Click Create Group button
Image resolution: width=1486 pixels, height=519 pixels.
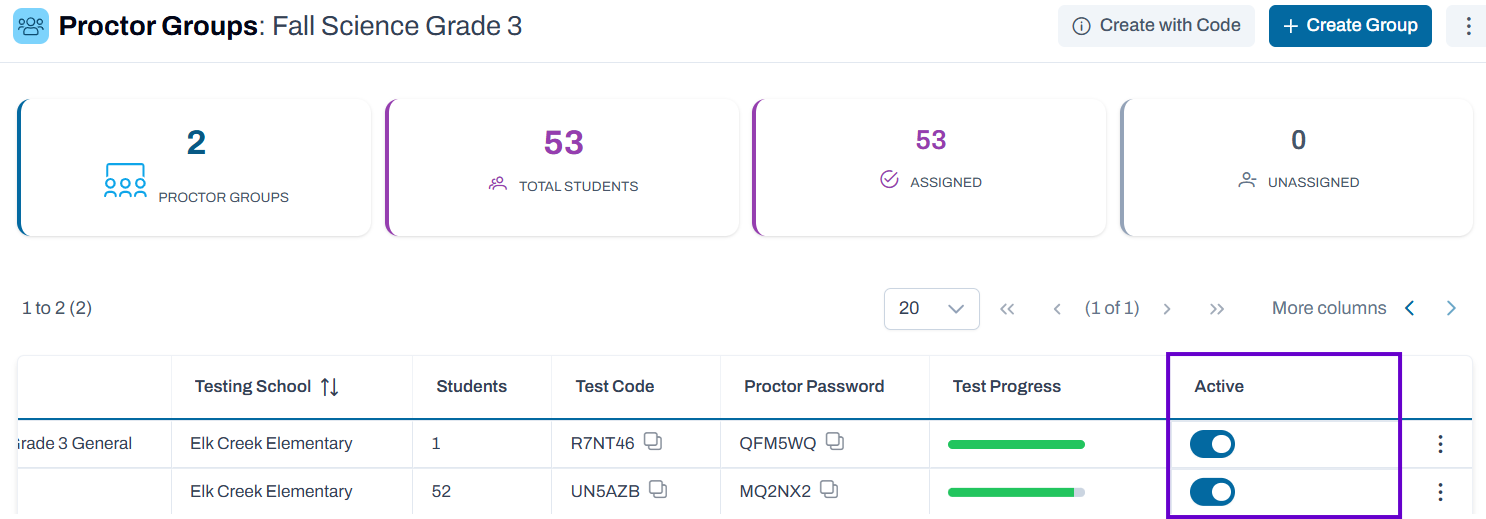point(1350,26)
